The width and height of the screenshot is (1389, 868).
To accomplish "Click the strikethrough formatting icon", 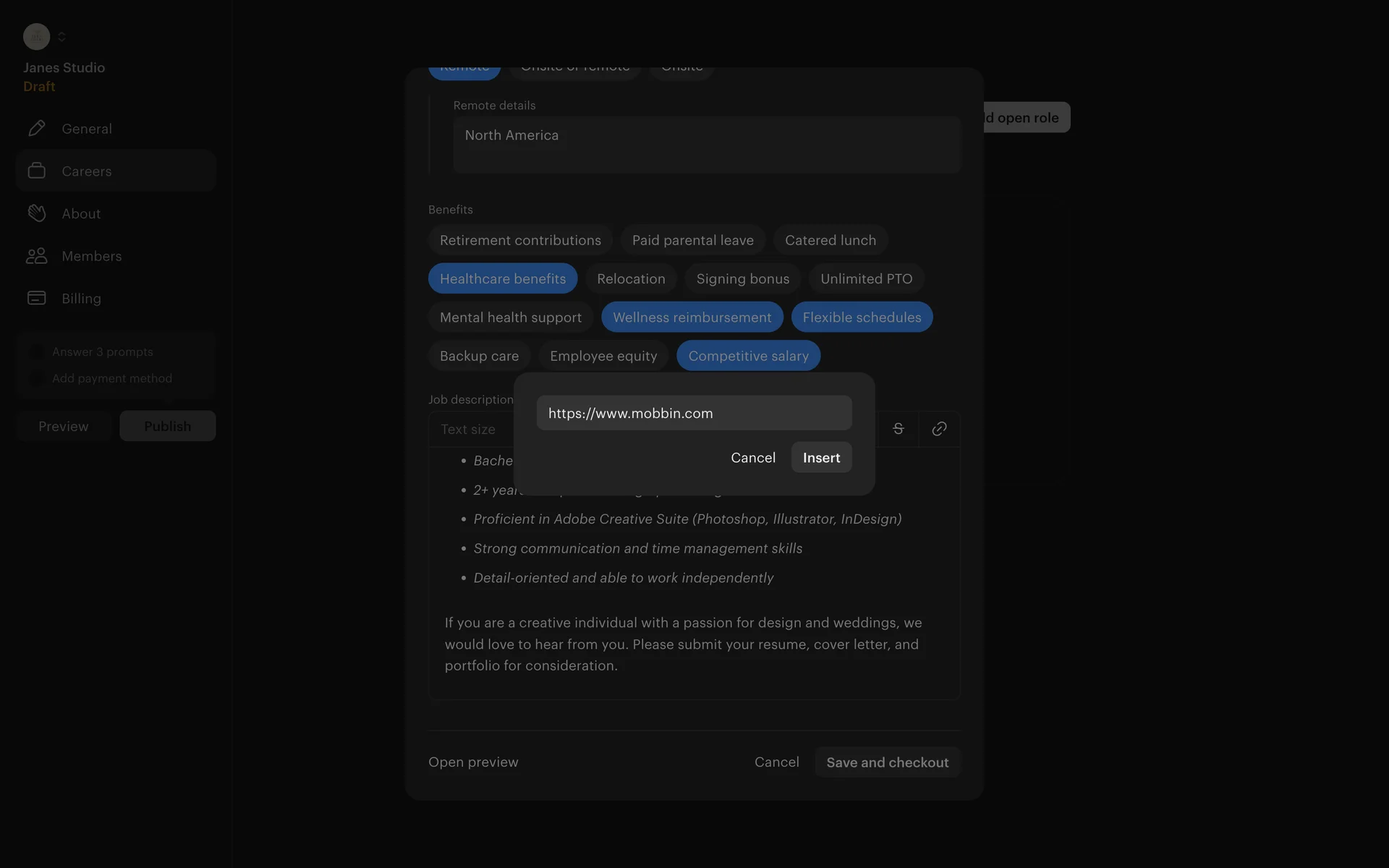I will pyautogui.click(x=898, y=429).
